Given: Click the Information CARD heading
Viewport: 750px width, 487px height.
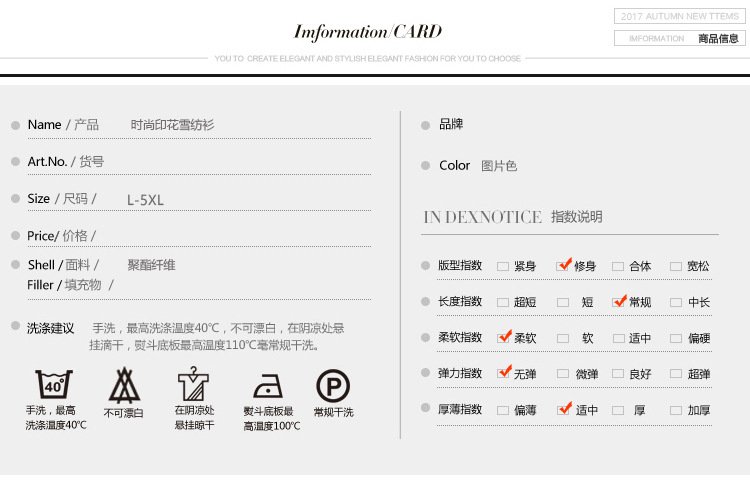Looking at the screenshot, I should 367,32.
